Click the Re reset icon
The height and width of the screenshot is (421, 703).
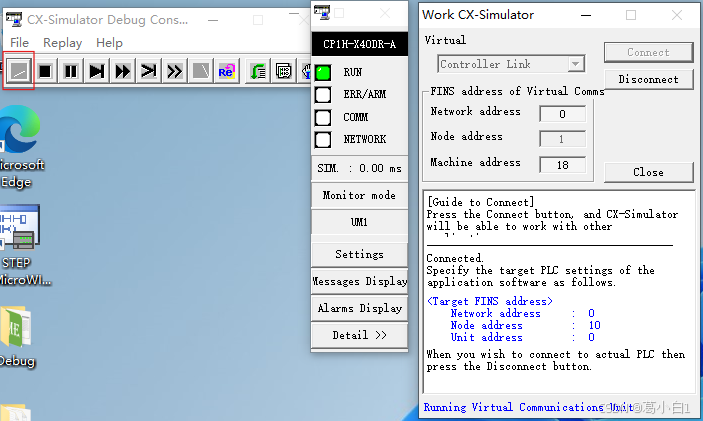click(x=226, y=71)
